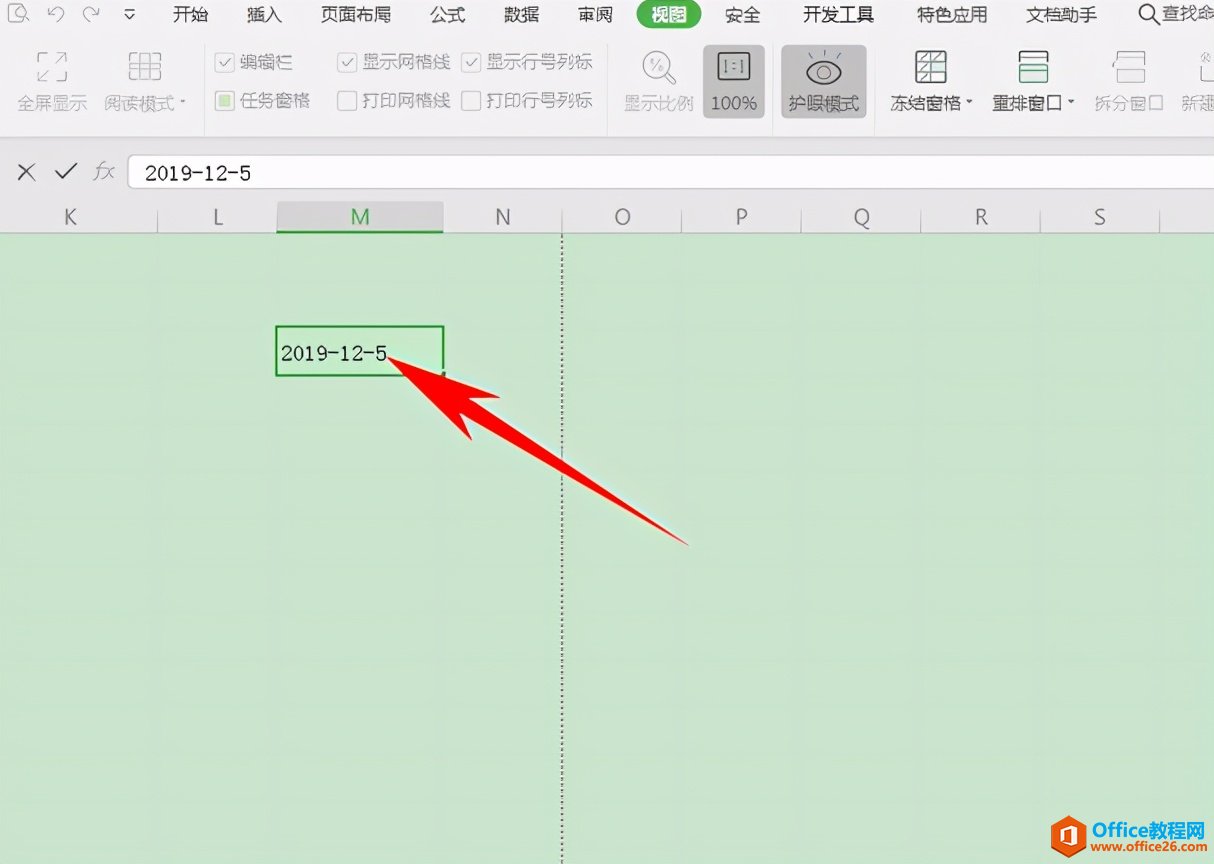
Task: Select column M header
Action: tap(360, 217)
